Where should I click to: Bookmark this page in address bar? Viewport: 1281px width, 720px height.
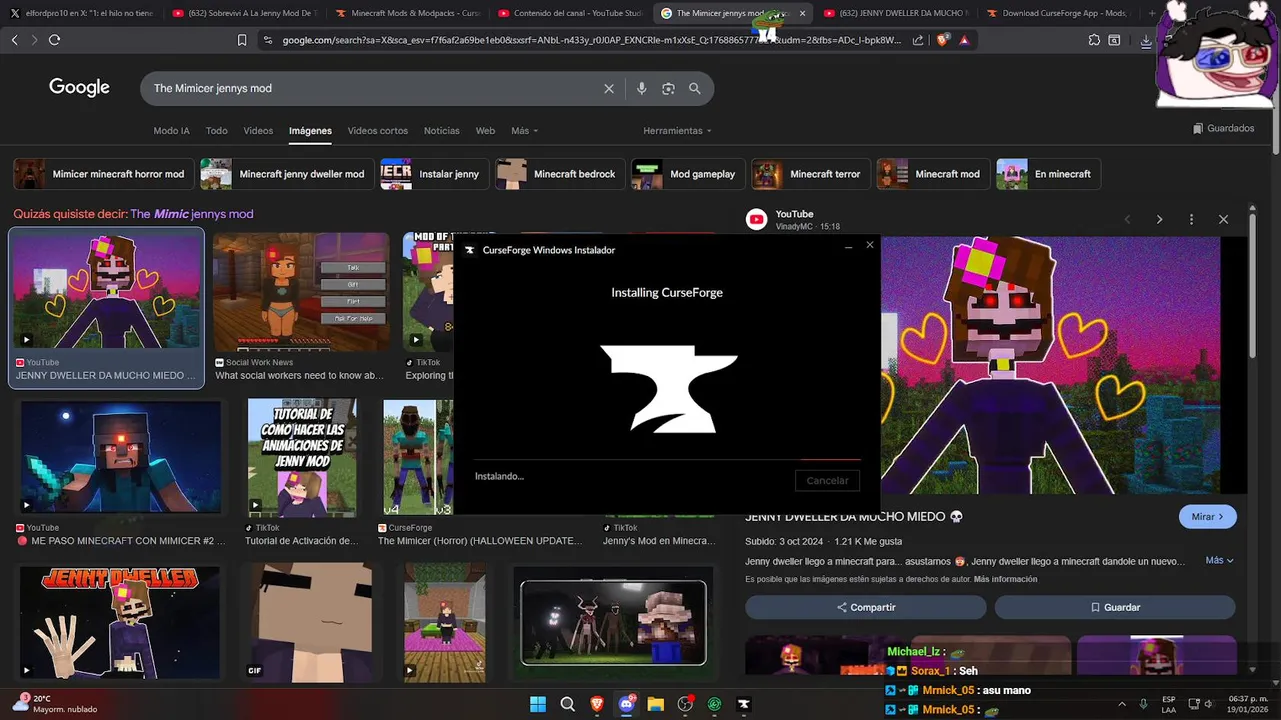242,40
